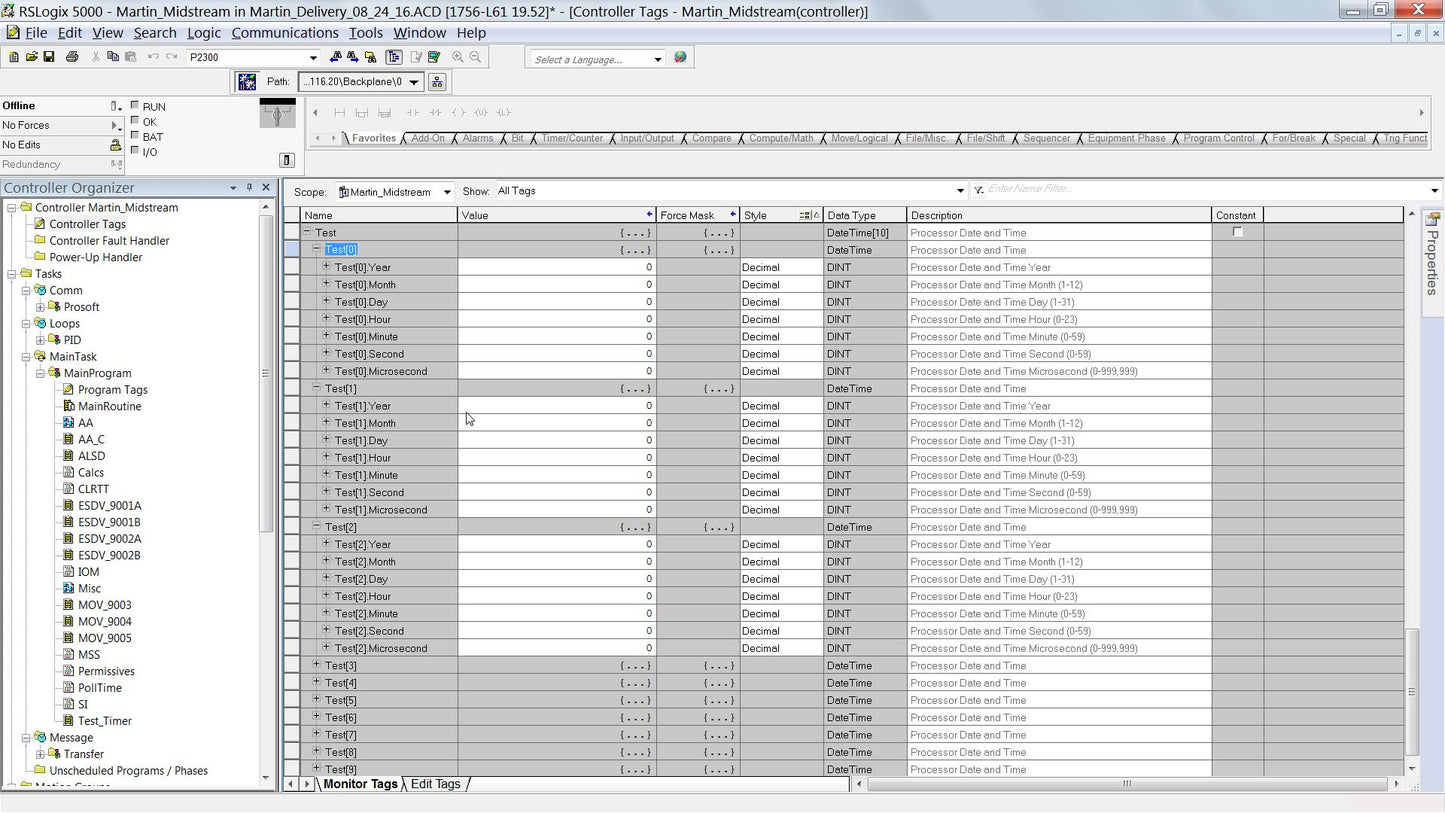Expand the Test[7] tag row
The height and width of the screenshot is (813, 1445).
[316, 734]
